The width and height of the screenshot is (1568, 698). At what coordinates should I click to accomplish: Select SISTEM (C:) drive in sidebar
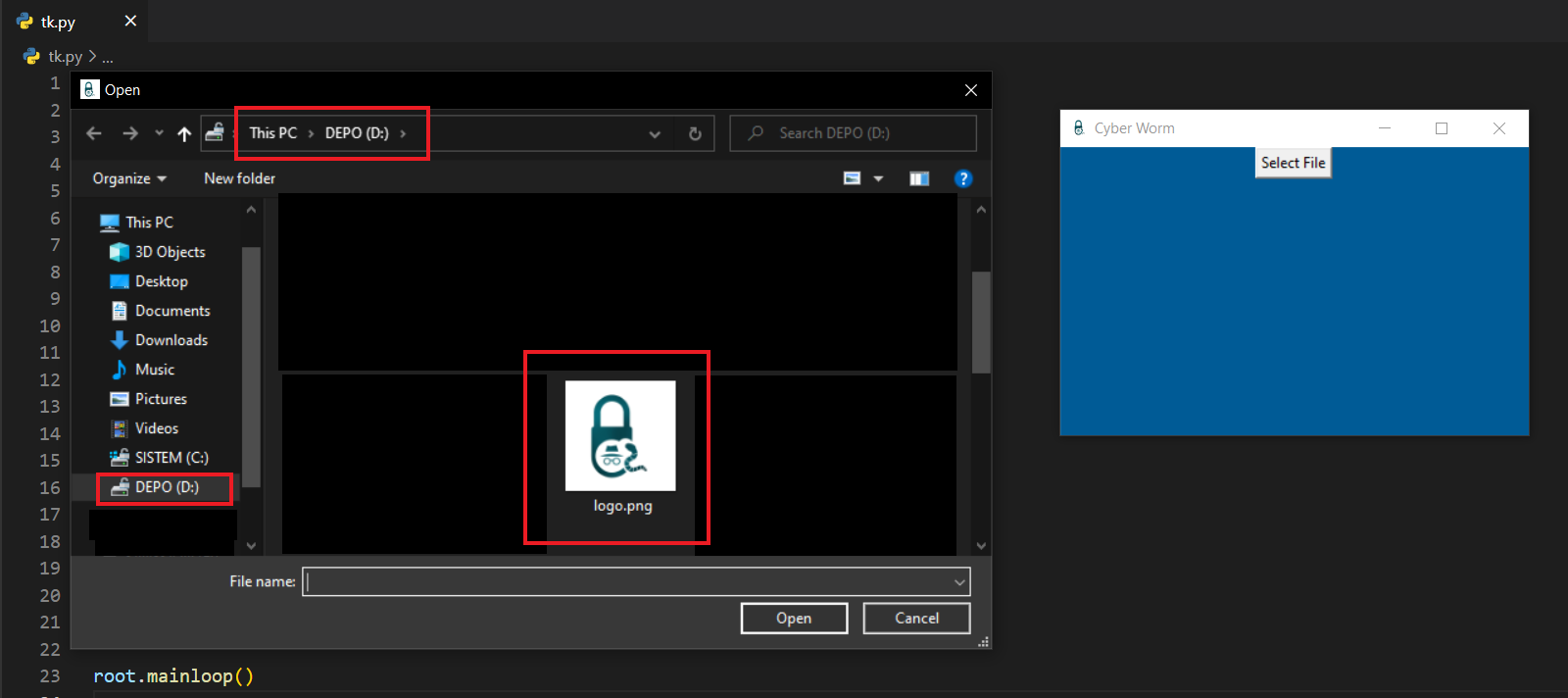pos(171,458)
